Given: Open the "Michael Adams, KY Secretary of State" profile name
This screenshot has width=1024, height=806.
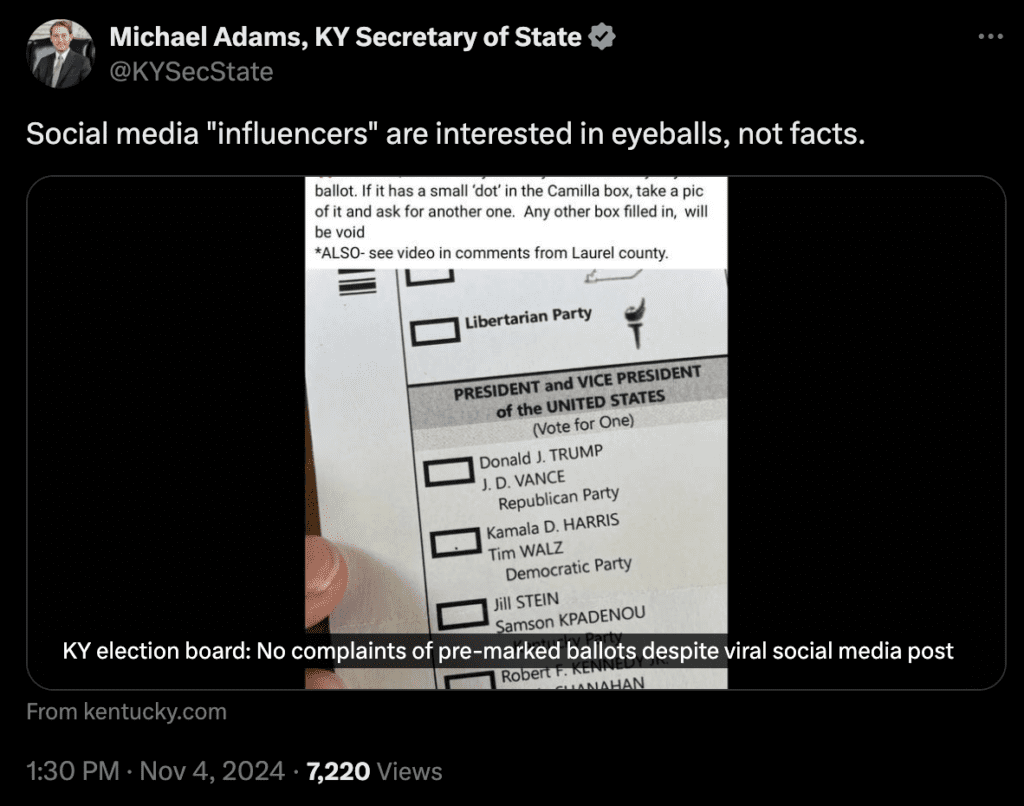Looking at the screenshot, I should click(345, 38).
